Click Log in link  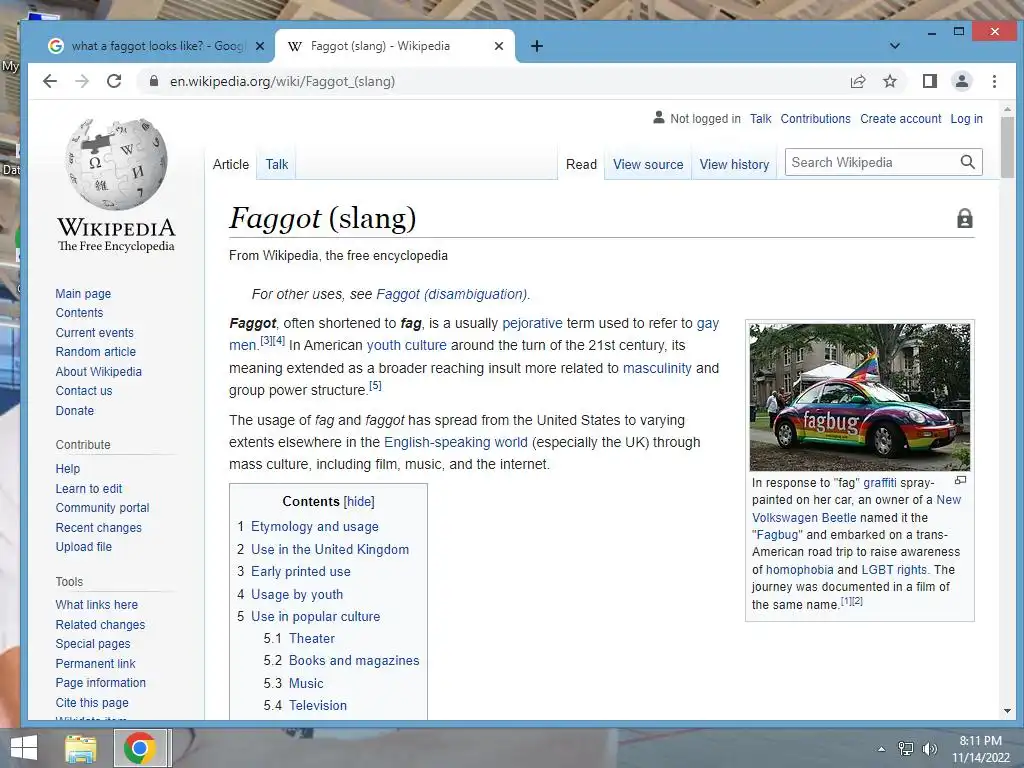click(x=967, y=119)
